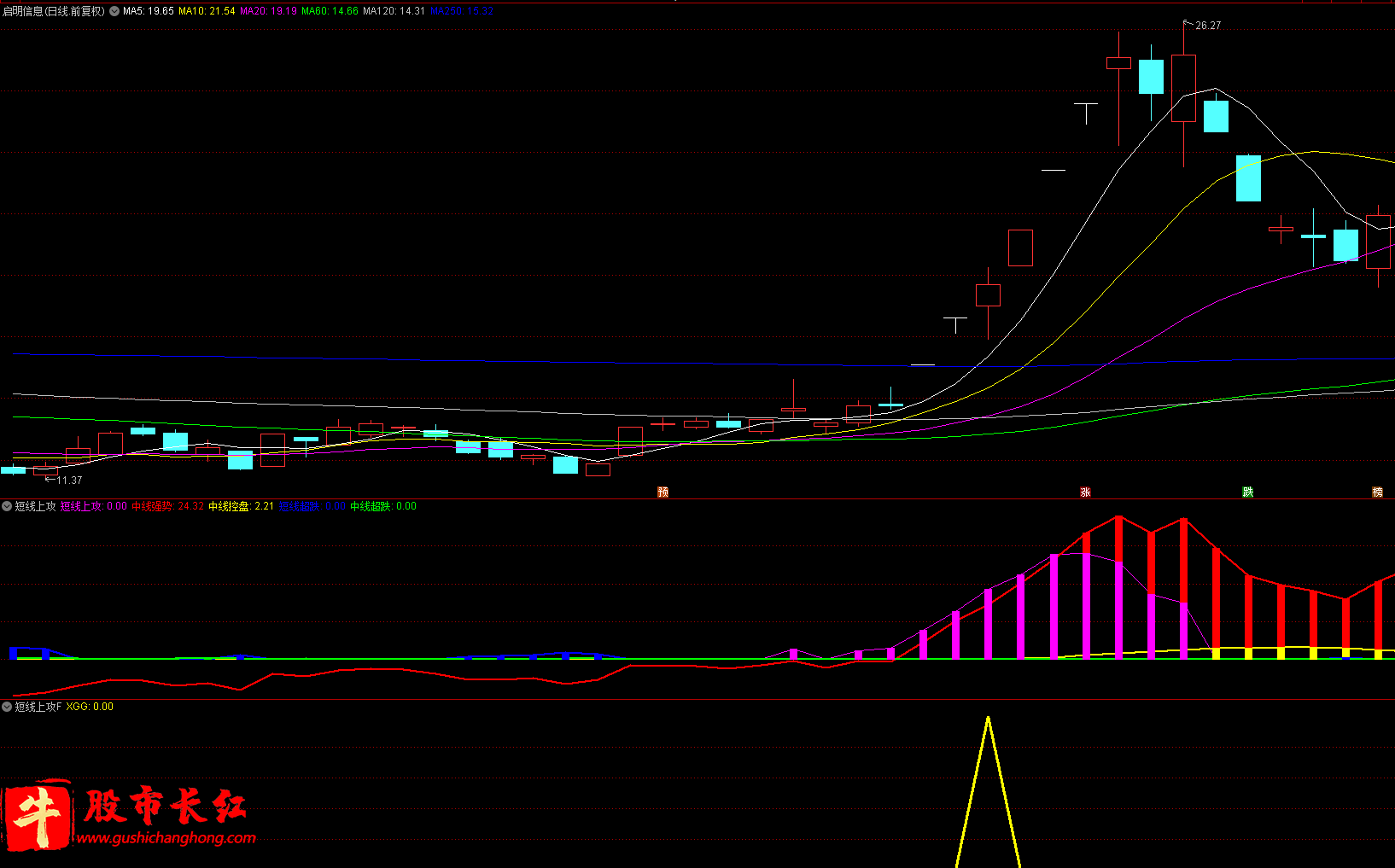Image resolution: width=1395 pixels, height=868 pixels.
Task: Select the 启明信息 chart title
Action: [x=54, y=11]
